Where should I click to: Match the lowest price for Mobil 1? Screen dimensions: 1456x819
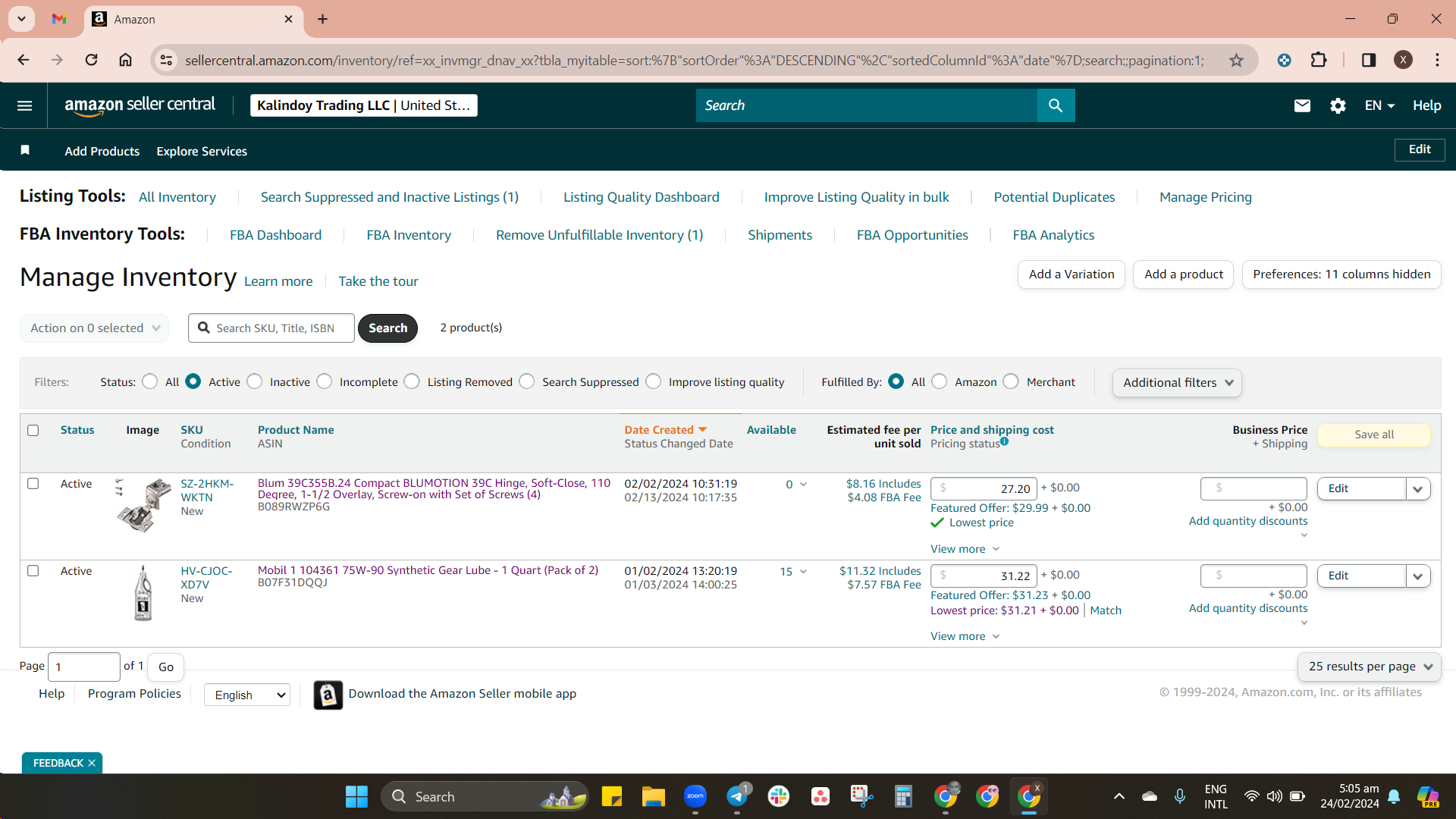[x=1106, y=610]
